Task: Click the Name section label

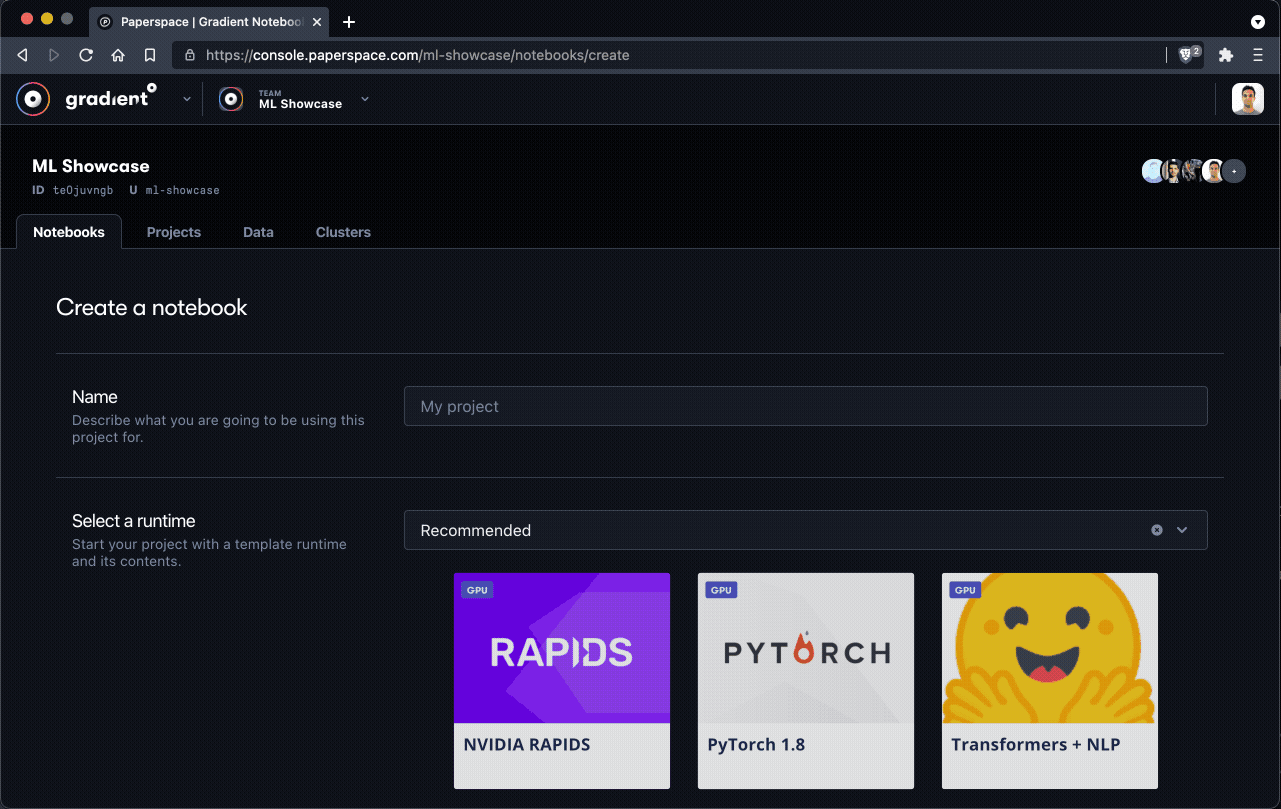Action: point(95,397)
